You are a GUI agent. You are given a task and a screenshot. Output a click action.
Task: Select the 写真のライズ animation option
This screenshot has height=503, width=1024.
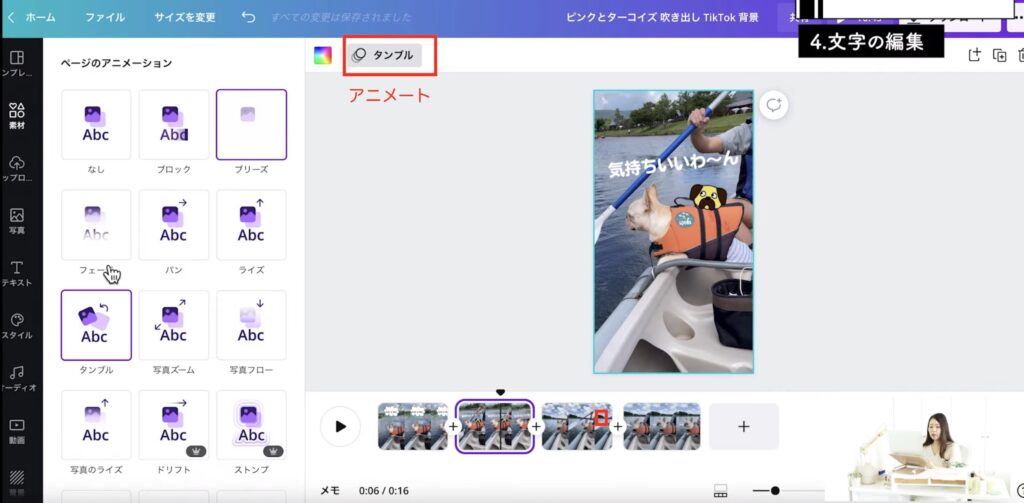[x=96, y=425]
